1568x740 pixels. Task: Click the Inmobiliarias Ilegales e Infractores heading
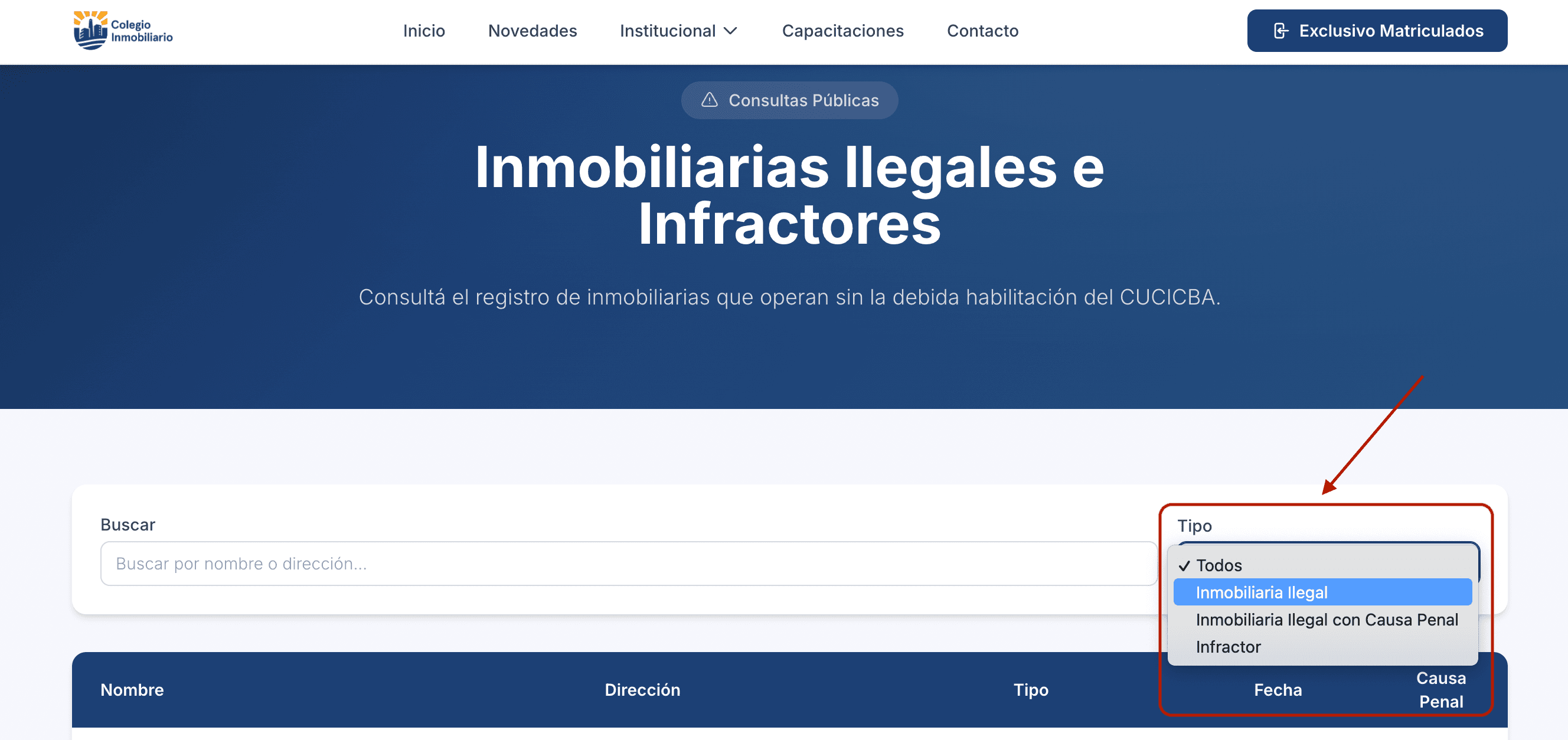[x=789, y=195]
